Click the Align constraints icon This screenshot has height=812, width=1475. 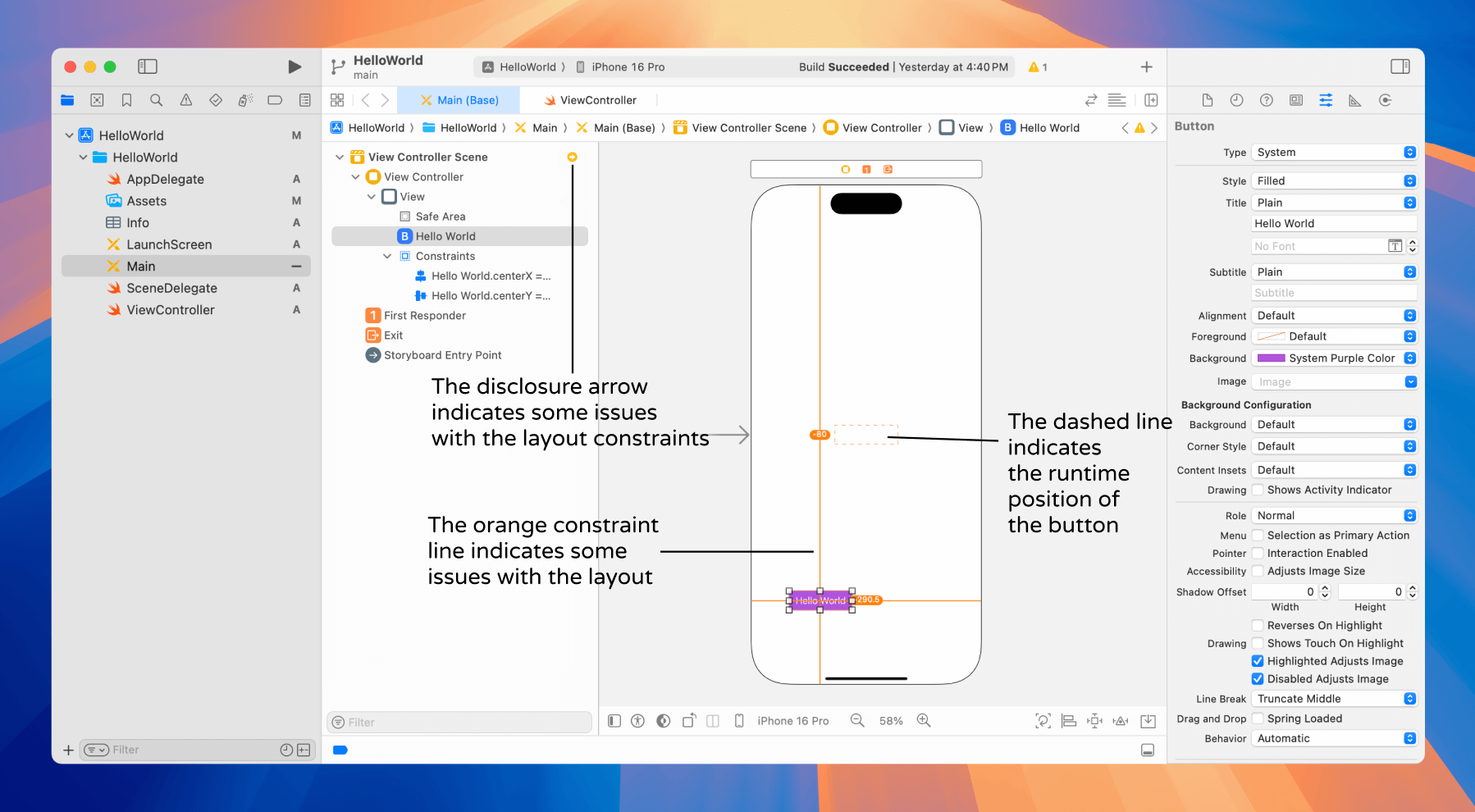(x=1069, y=721)
